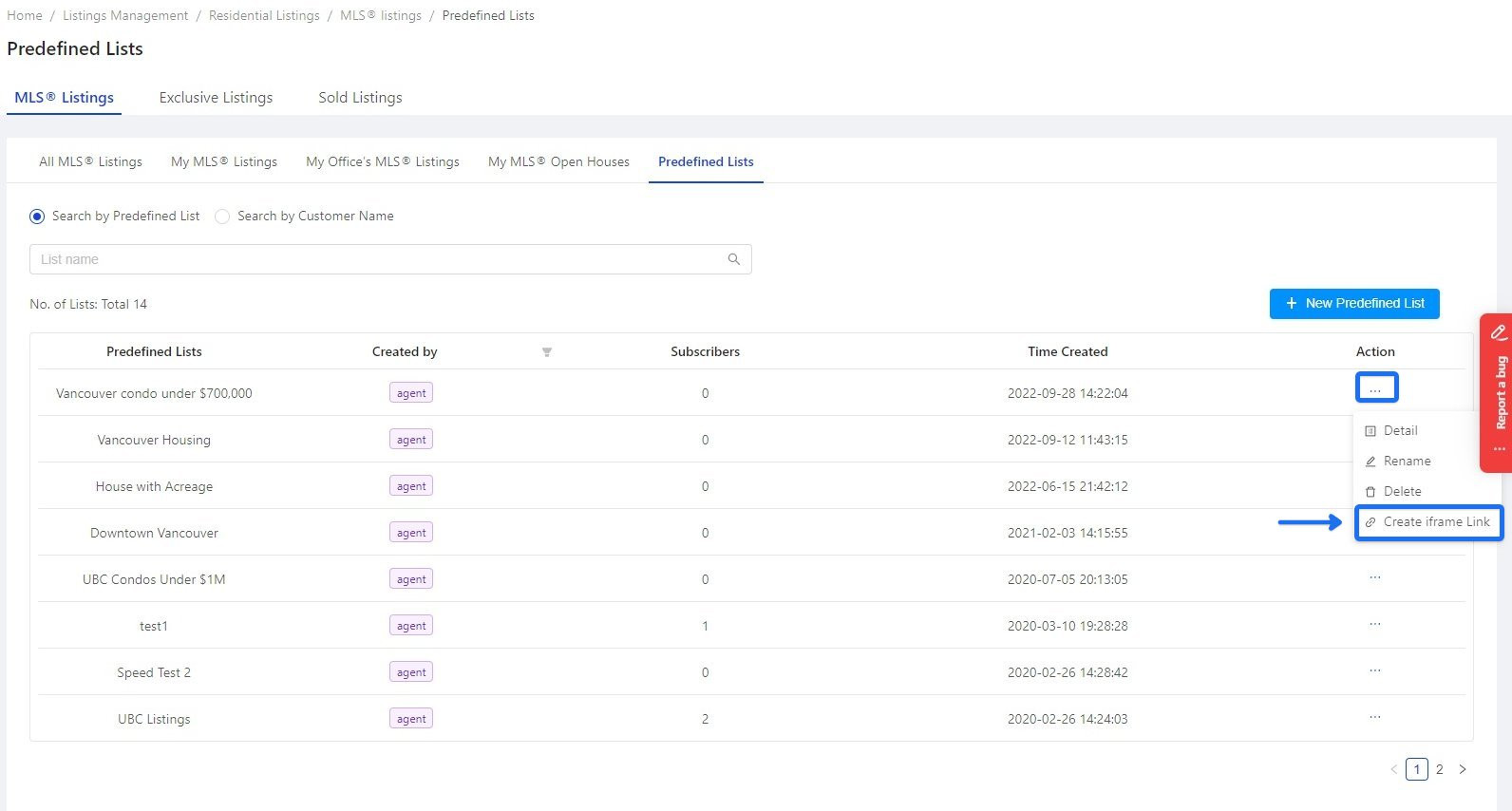The width and height of the screenshot is (1512, 811).
Task: Select Search by Predefined List radio
Action: pos(37,217)
